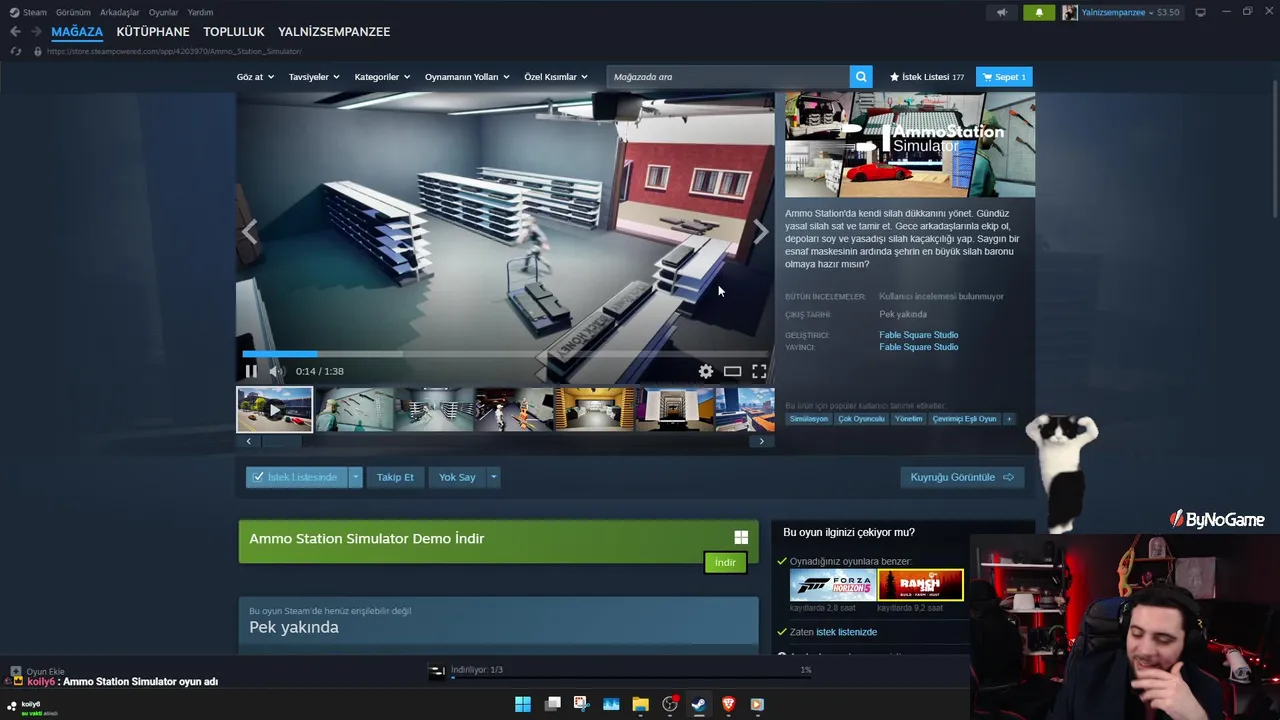This screenshot has height=720, width=1280.
Task: Switch to the MAĞAZA tab
Action: (x=77, y=32)
